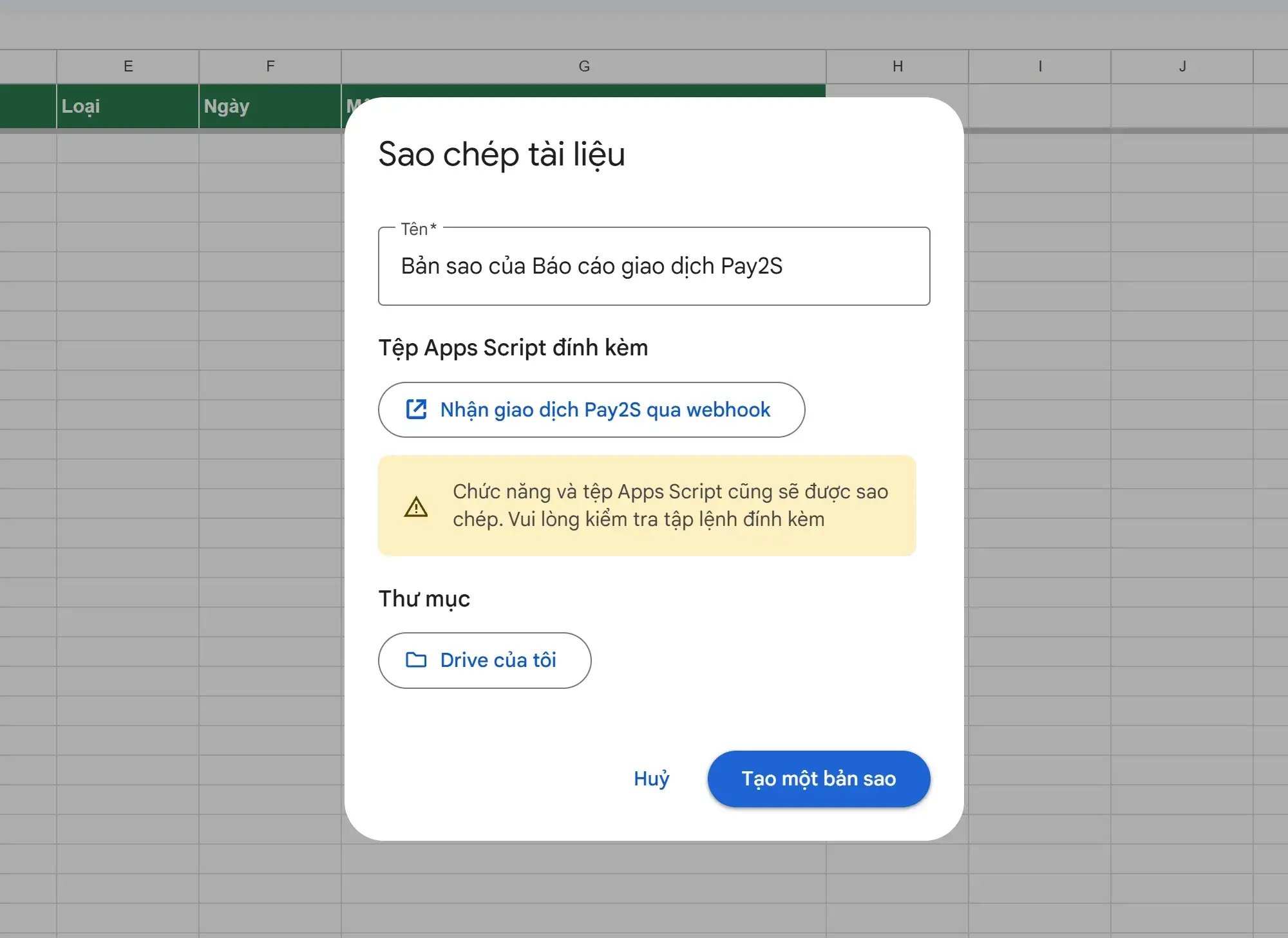Cancel copying with the Huỷ button
The image size is (1288, 938).
pyautogui.click(x=651, y=778)
